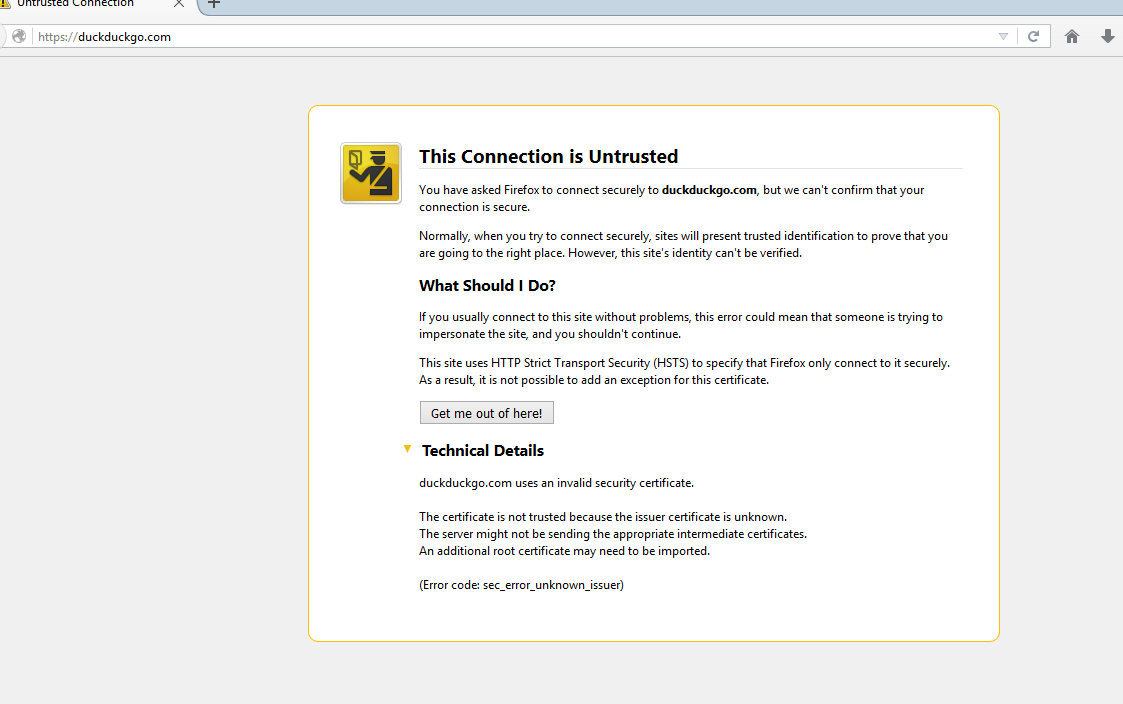Collapse the Technical Details section triangle
The width and height of the screenshot is (1123, 704).
[407, 449]
